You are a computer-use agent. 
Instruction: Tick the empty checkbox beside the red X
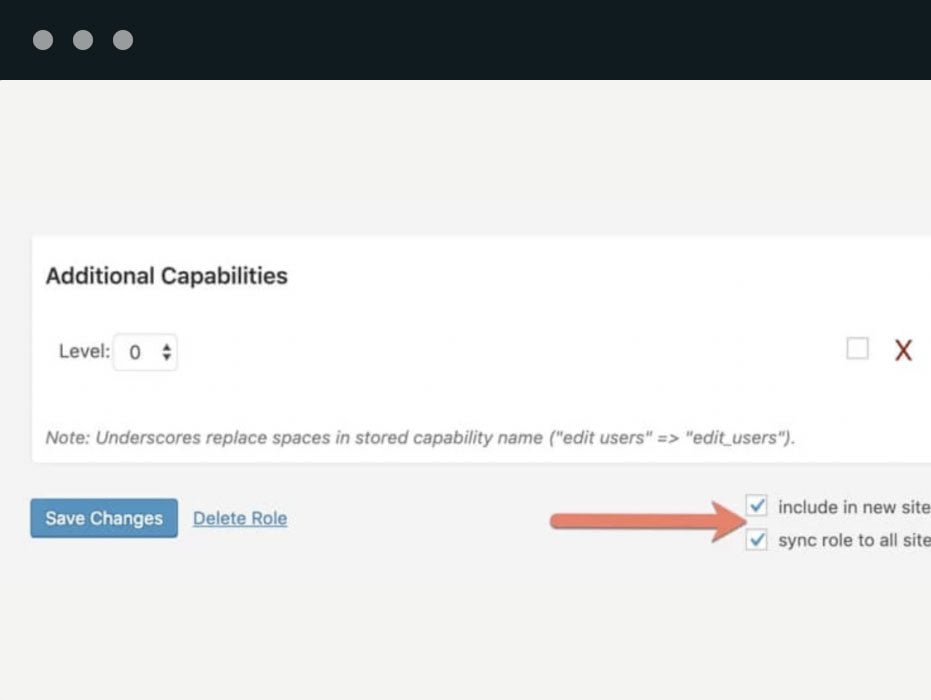point(857,349)
